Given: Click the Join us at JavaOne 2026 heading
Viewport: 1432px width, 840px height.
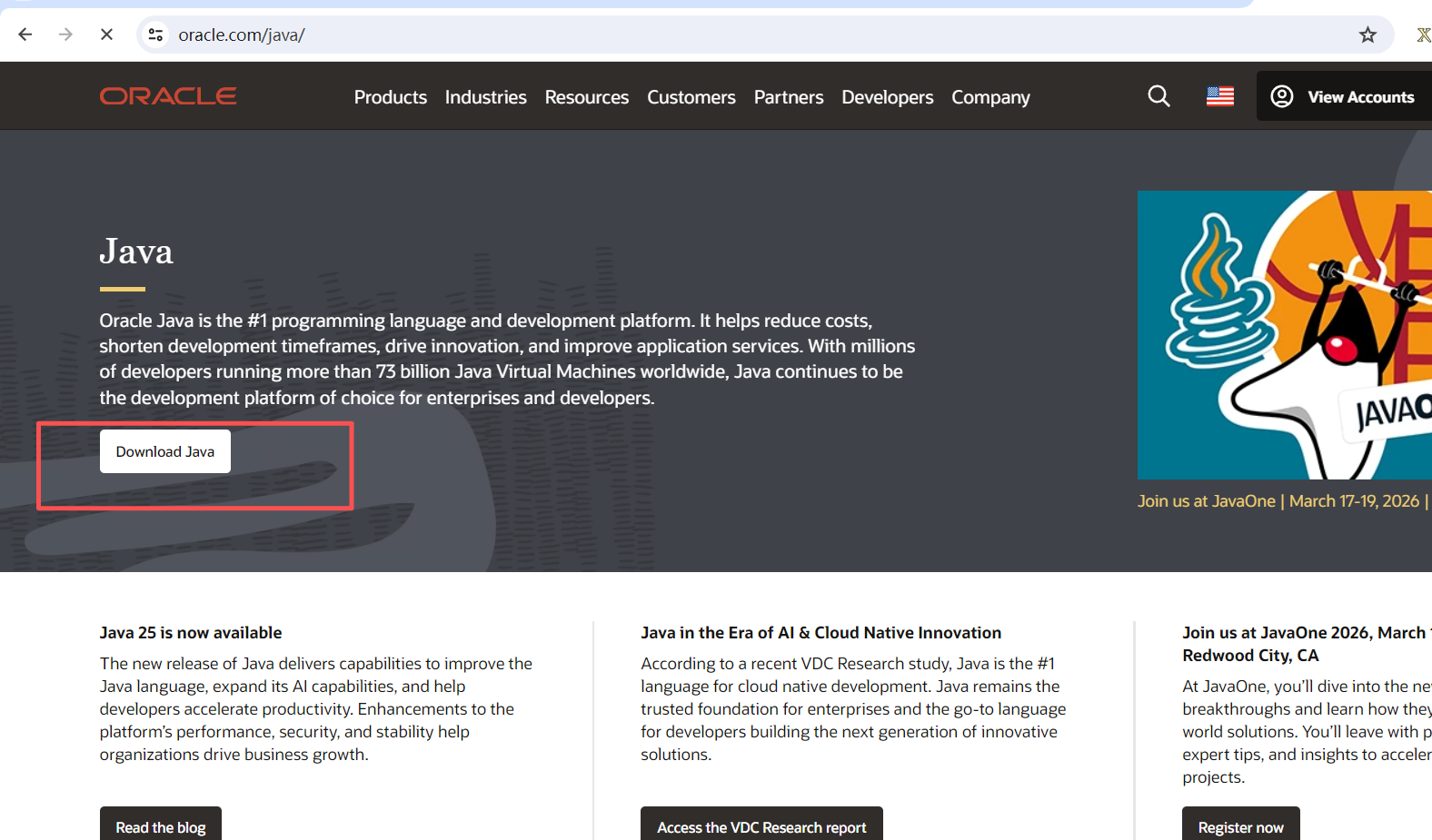Looking at the screenshot, I should (1307, 644).
